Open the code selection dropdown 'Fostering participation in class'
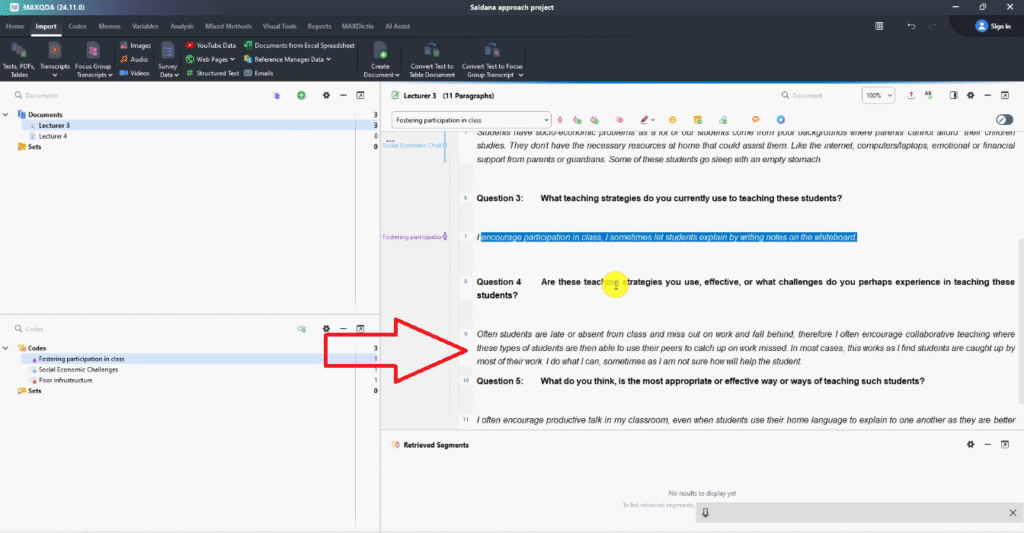The image size is (1024, 533). tap(471, 120)
